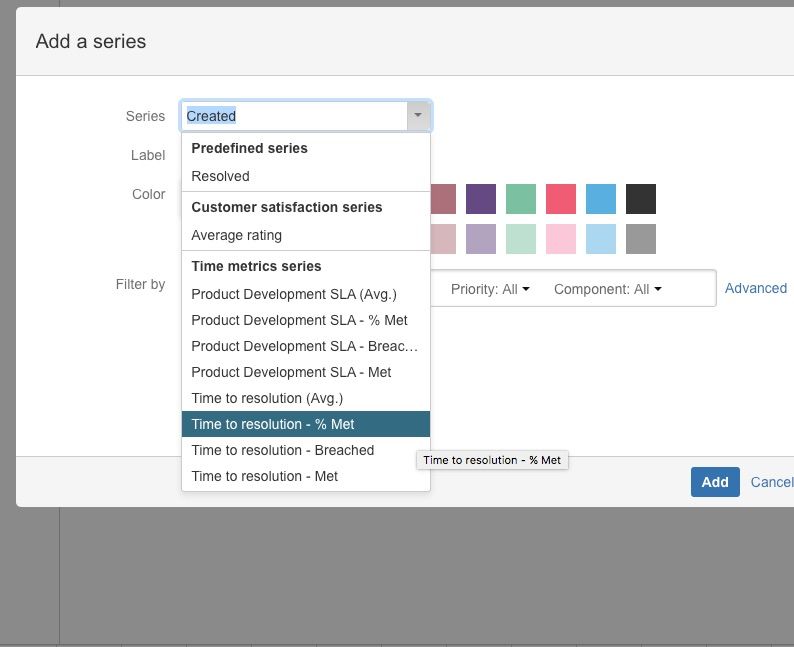Expand the Priority: All filter
The image size is (794, 647).
[490, 289]
